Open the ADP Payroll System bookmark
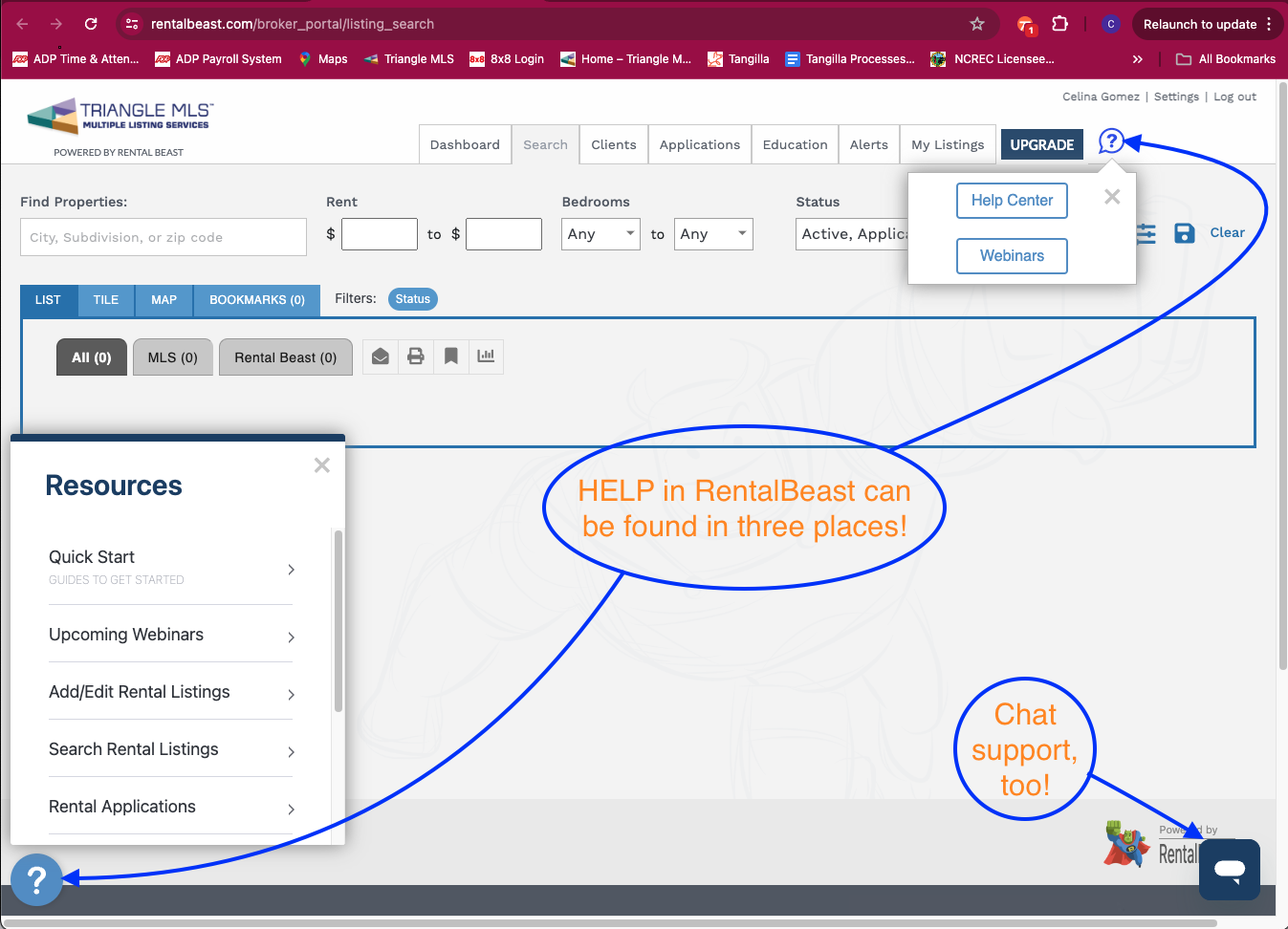The image size is (1288, 929). (218, 59)
